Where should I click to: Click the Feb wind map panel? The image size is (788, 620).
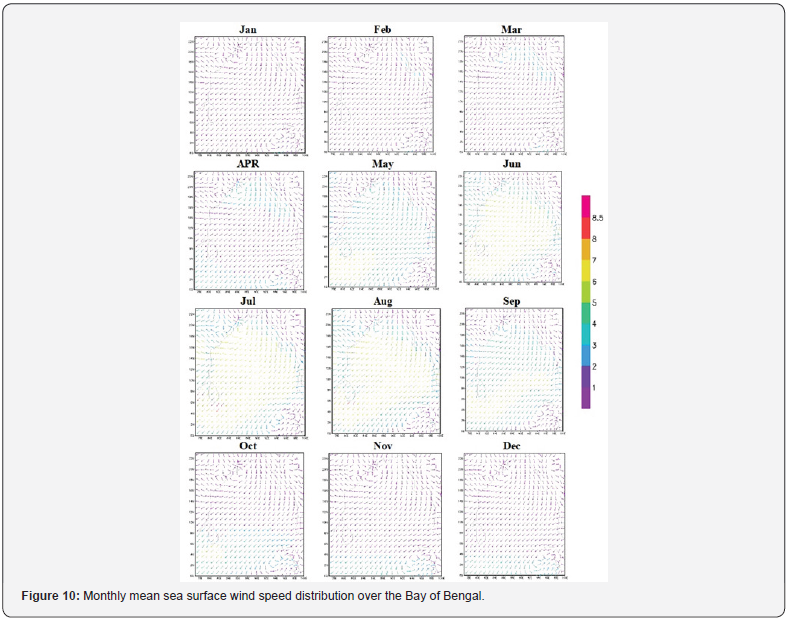[x=380, y=94]
